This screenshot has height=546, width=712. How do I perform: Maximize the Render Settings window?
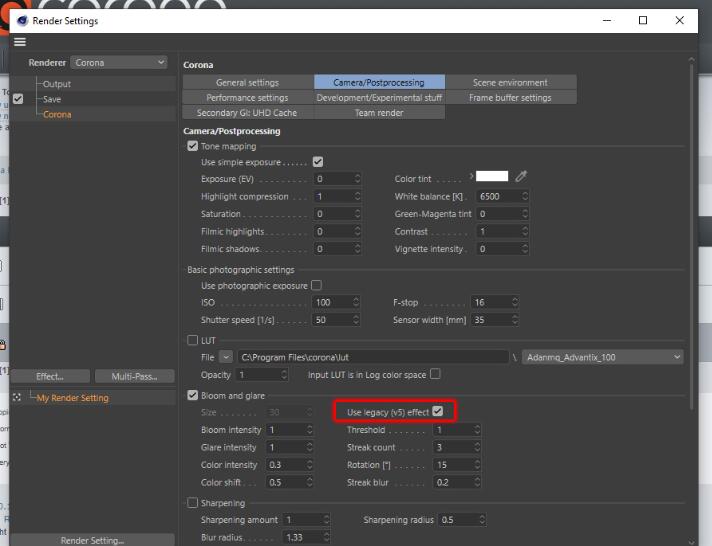point(642,20)
